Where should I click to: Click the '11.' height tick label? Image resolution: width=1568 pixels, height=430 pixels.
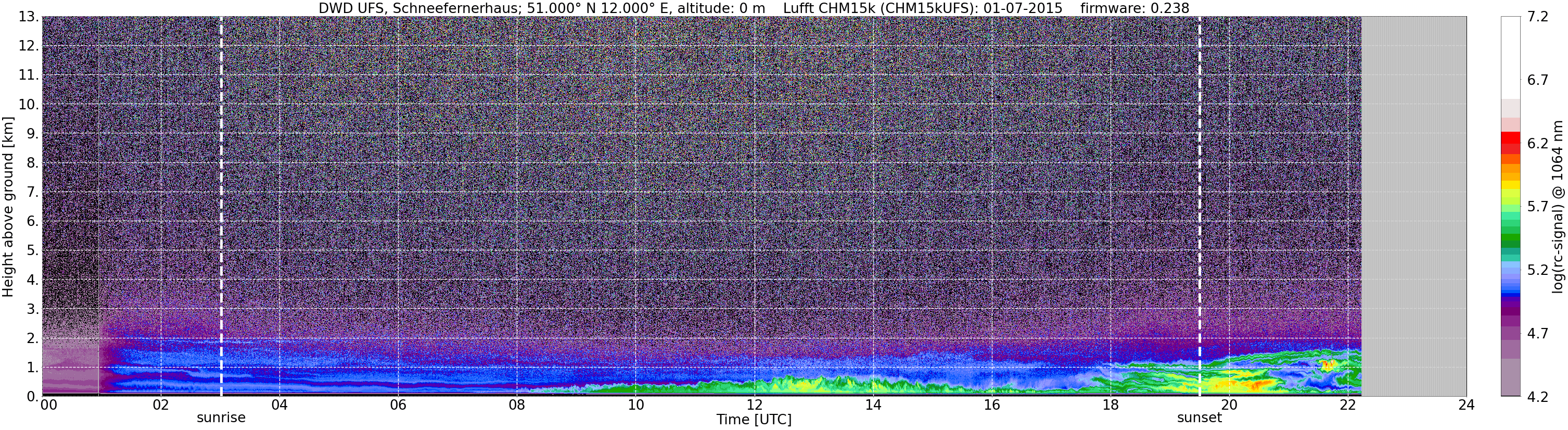point(28,75)
